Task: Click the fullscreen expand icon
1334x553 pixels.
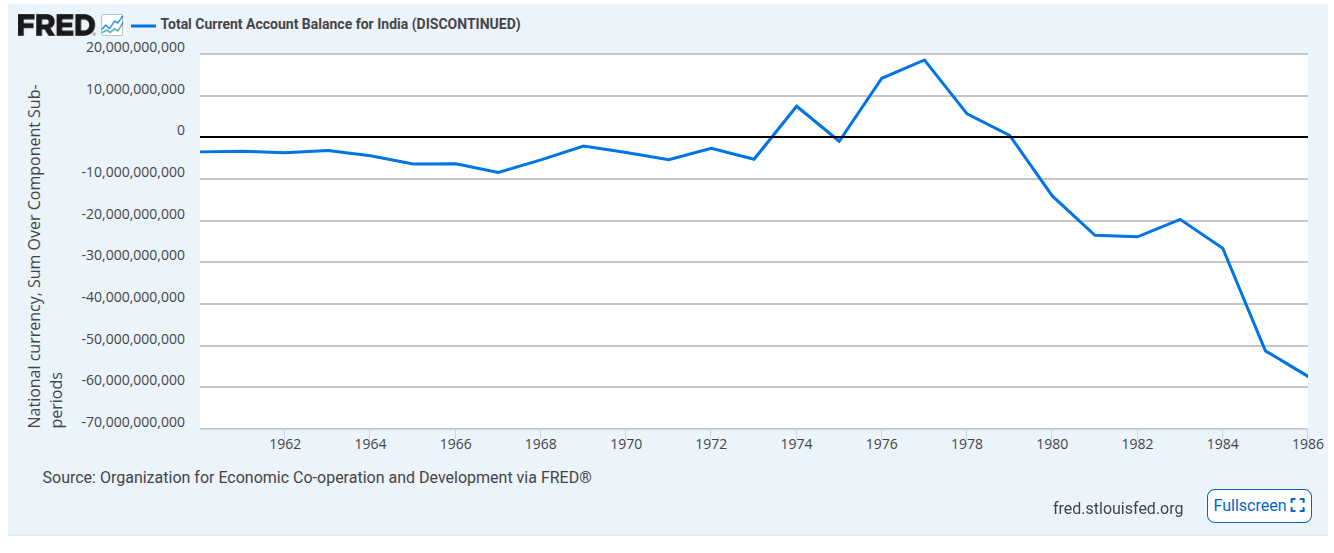Action: coord(1298,506)
